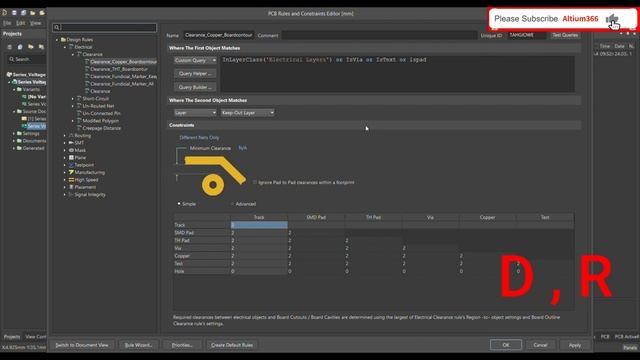
Task: Switch to the PCB tab at bottom right
Action: (605, 337)
